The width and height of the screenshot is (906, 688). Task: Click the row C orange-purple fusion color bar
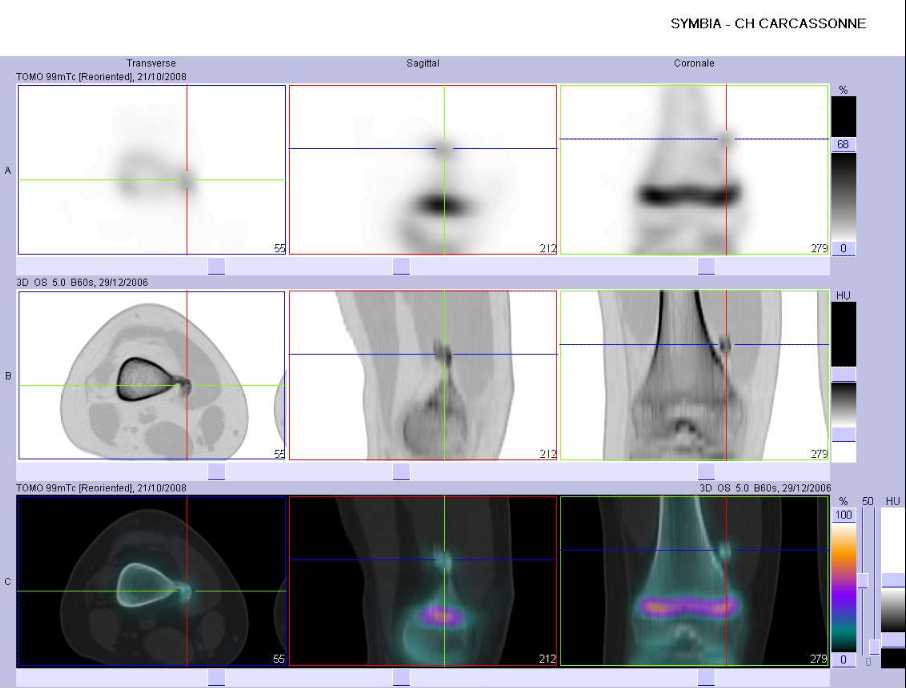[x=843, y=587]
